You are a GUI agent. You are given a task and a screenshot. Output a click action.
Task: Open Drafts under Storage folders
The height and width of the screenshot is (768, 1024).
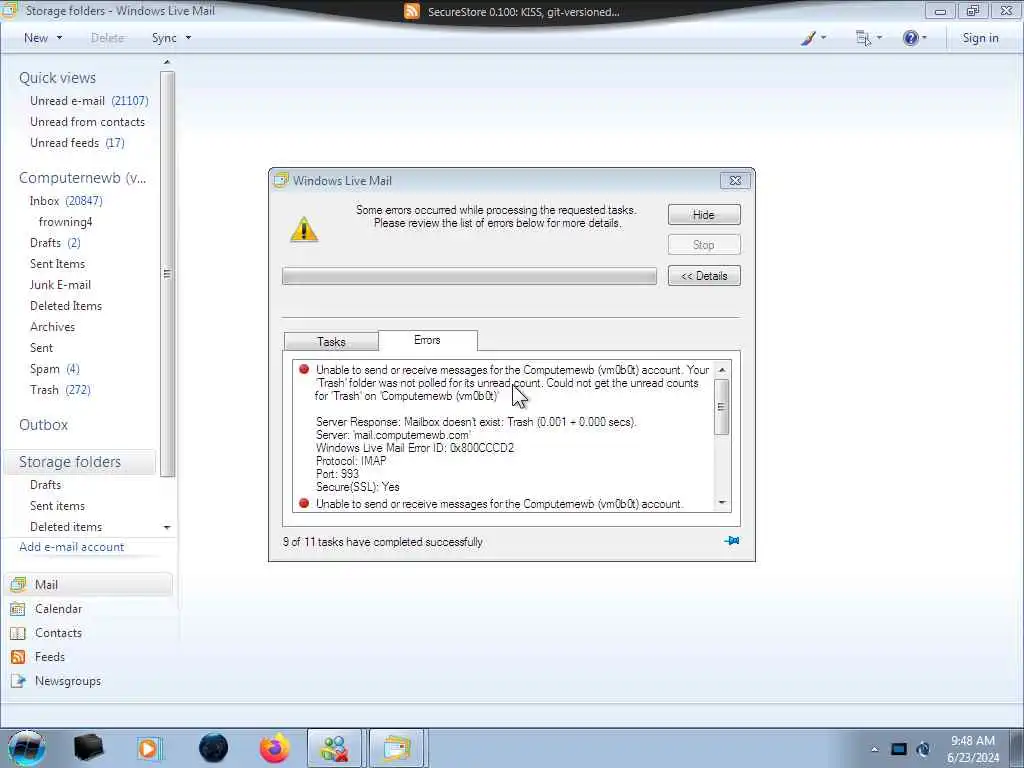(x=45, y=485)
